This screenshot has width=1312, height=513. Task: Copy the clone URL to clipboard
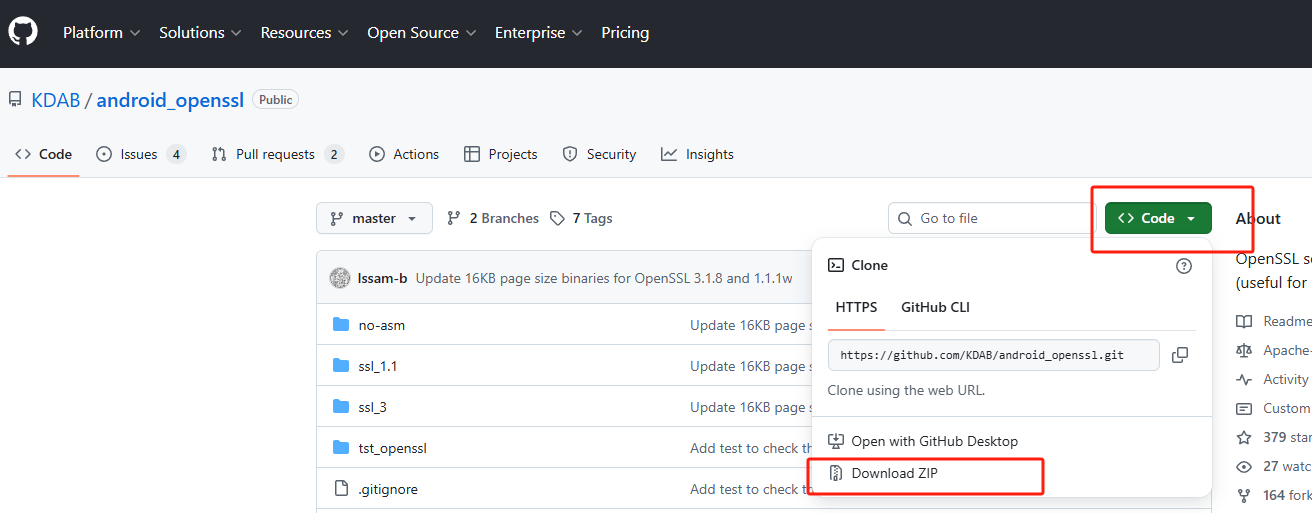pos(1180,355)
